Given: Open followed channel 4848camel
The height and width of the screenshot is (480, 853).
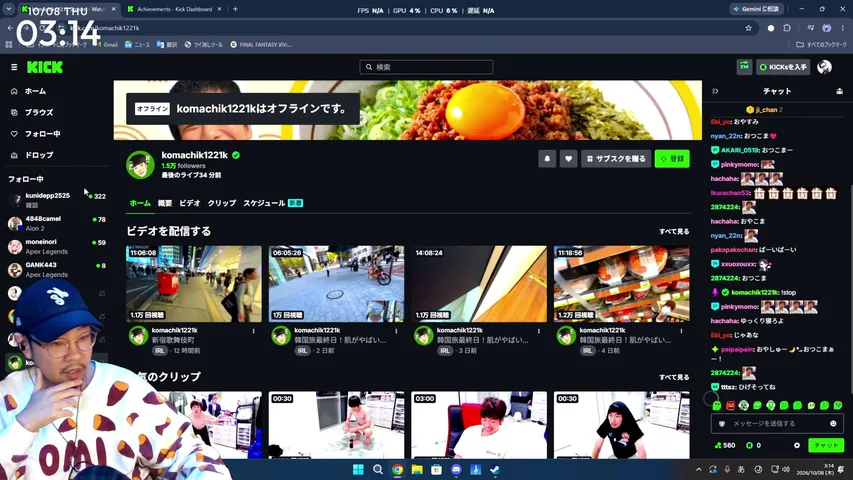Looking at the screenshot, I should pyautogui.click(x=57, y=223).
